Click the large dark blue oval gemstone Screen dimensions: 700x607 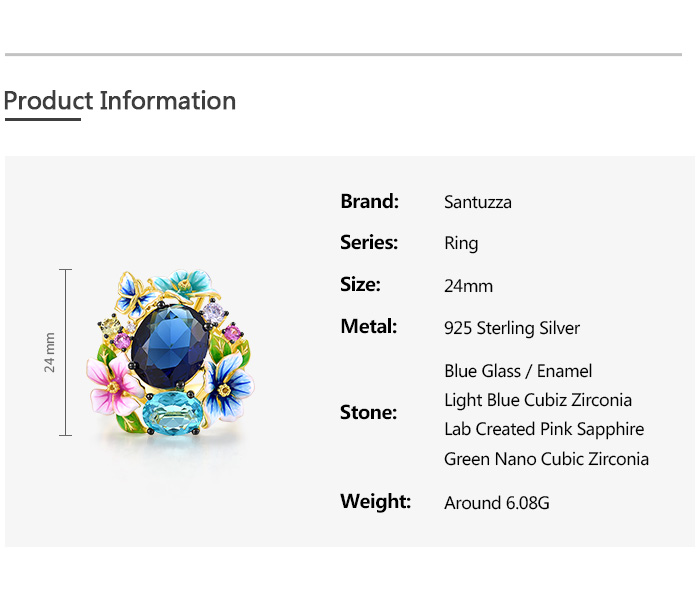[x=166, y=345]
